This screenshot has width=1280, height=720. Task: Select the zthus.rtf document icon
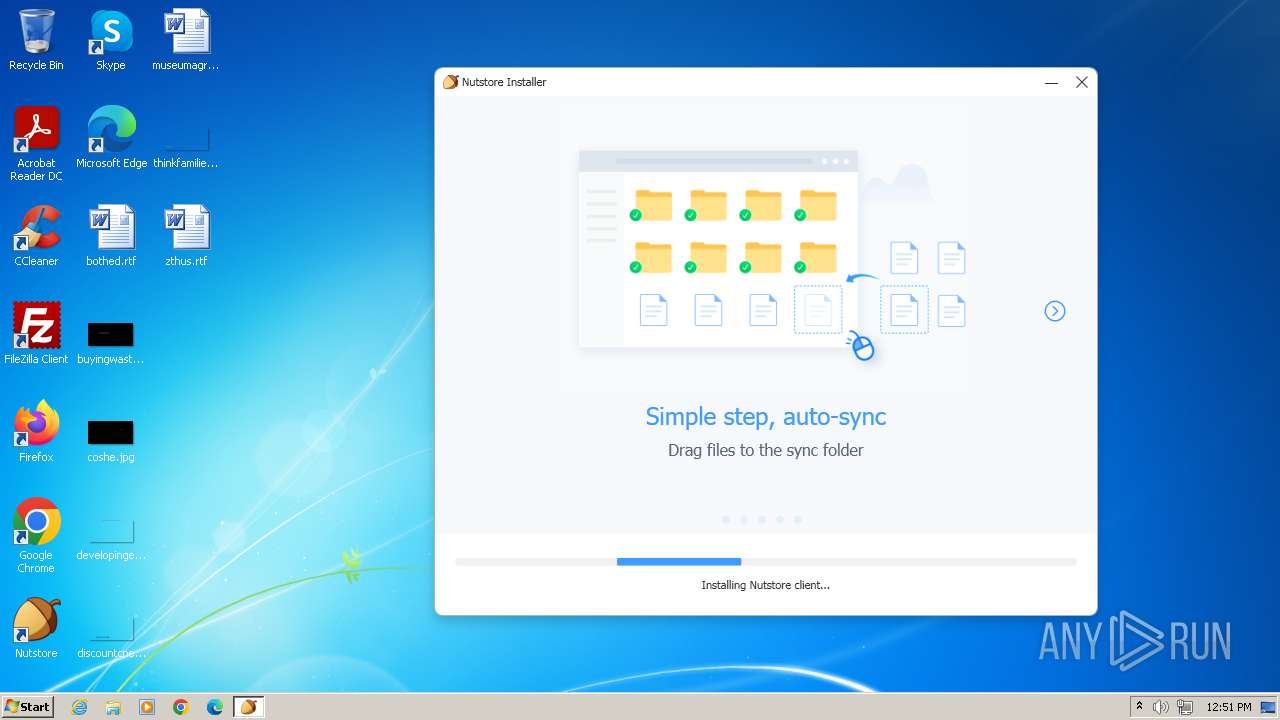(186, 236)
